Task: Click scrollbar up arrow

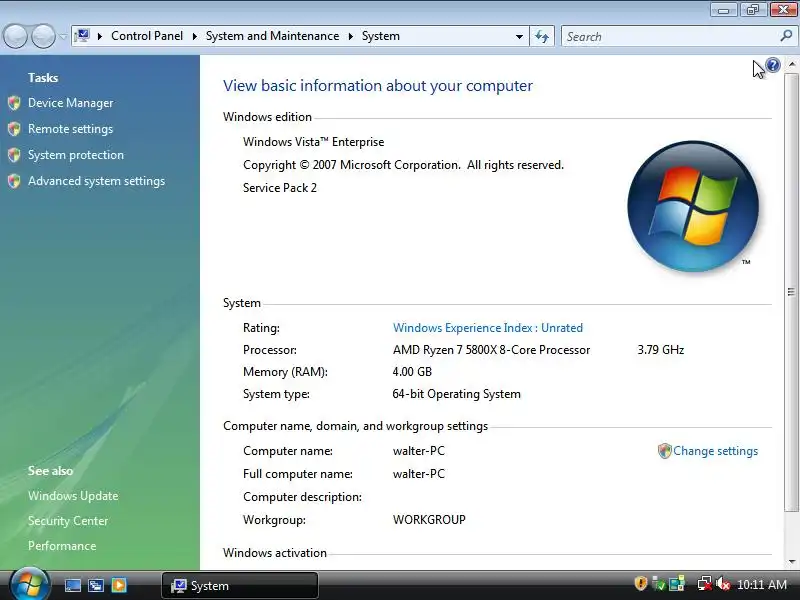Action: click(792, 64)
